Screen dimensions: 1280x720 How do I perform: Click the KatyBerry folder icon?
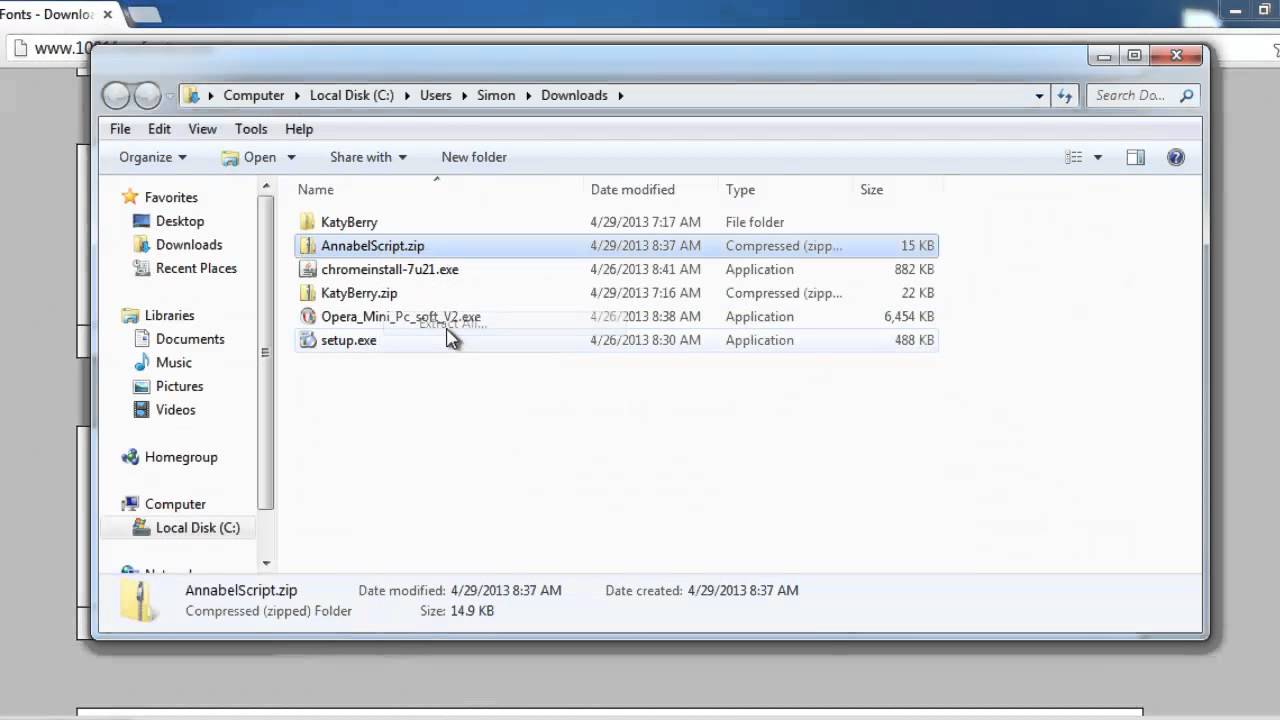point(308,222)
